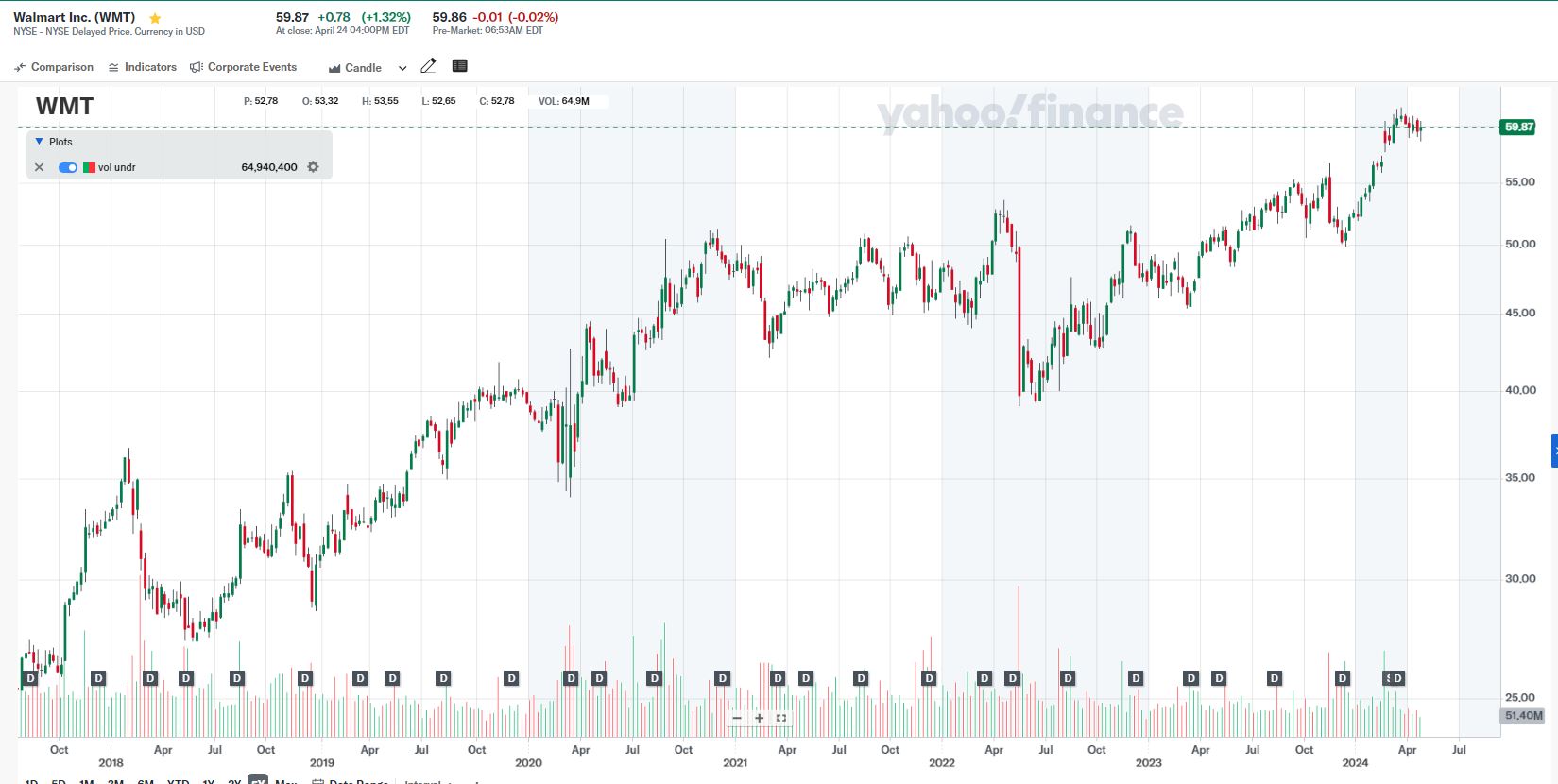This screenshot has height=784, width=1558.
Task: Zoom out the chart with minus button
Action: 737,718
